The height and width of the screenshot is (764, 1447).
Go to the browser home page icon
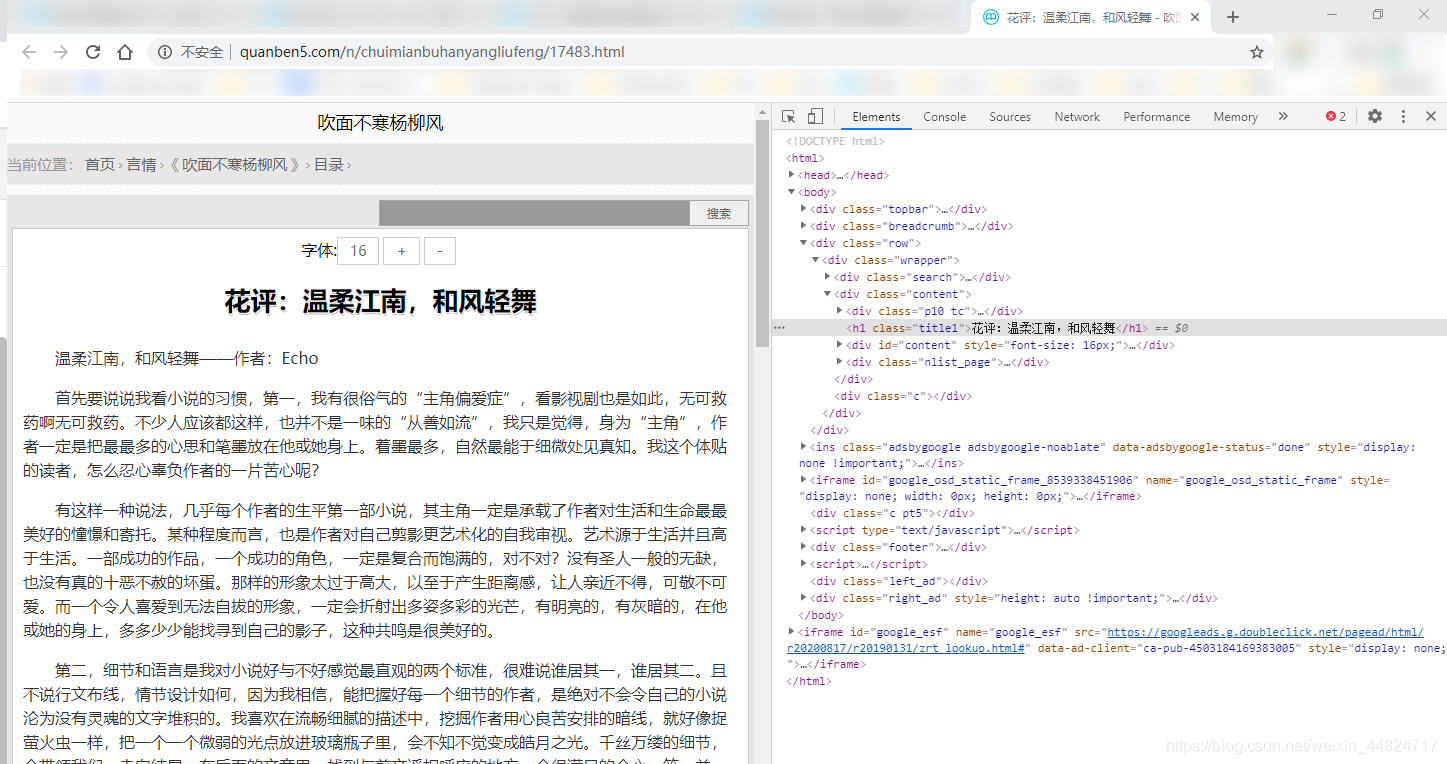tap(125, 52)
